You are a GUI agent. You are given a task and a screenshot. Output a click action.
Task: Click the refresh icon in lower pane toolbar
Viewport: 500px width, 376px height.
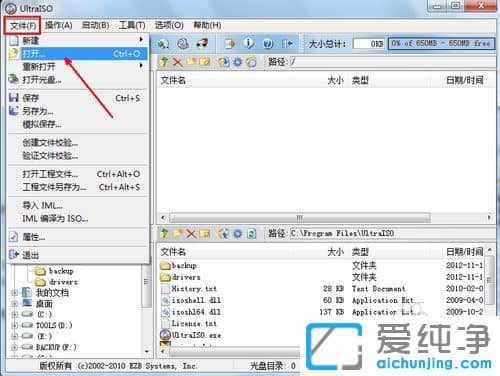coord(252,233)
